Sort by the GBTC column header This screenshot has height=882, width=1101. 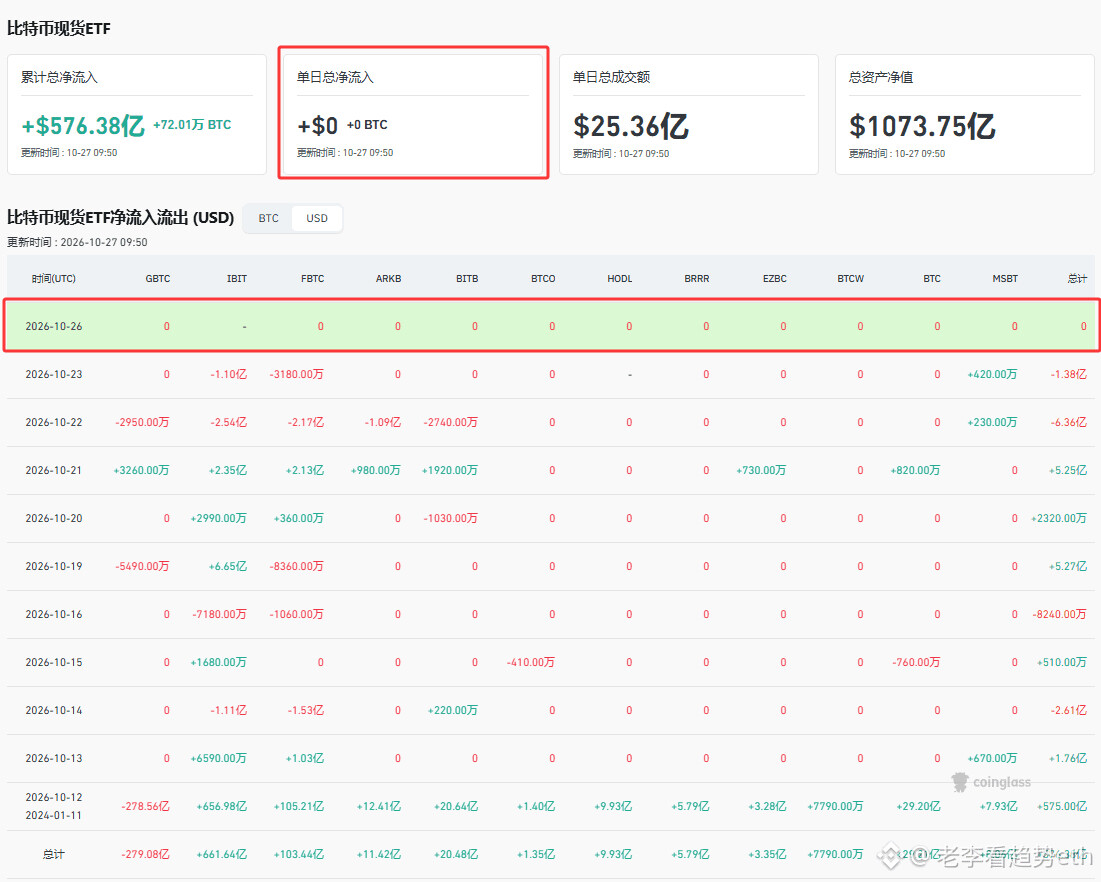pyautogui.click(x=157, y=279)
